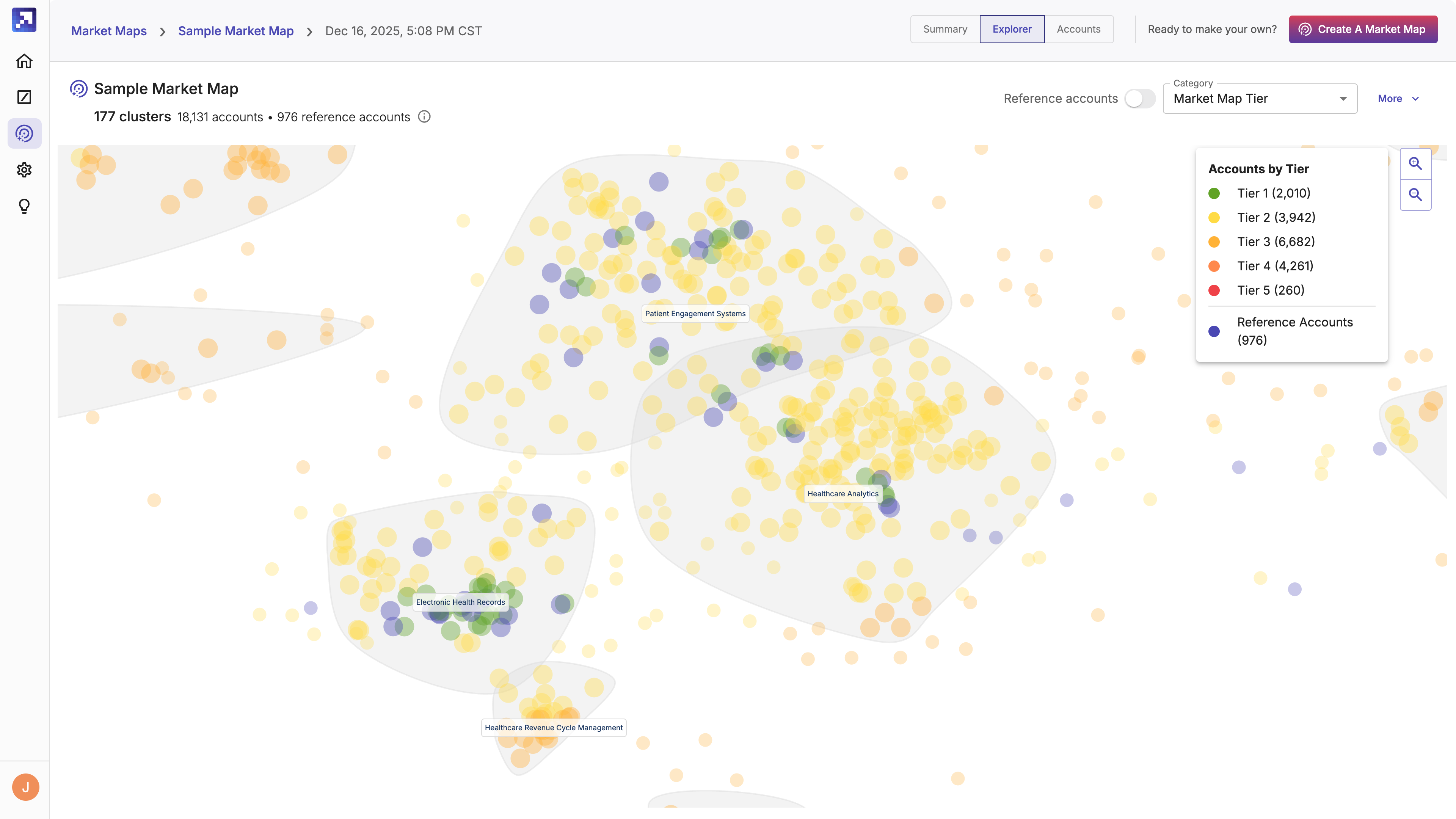Click the highlighted Market Map target icon
Image resolution: width=1456 pixels, height=819 pixels.
[24, 134]
